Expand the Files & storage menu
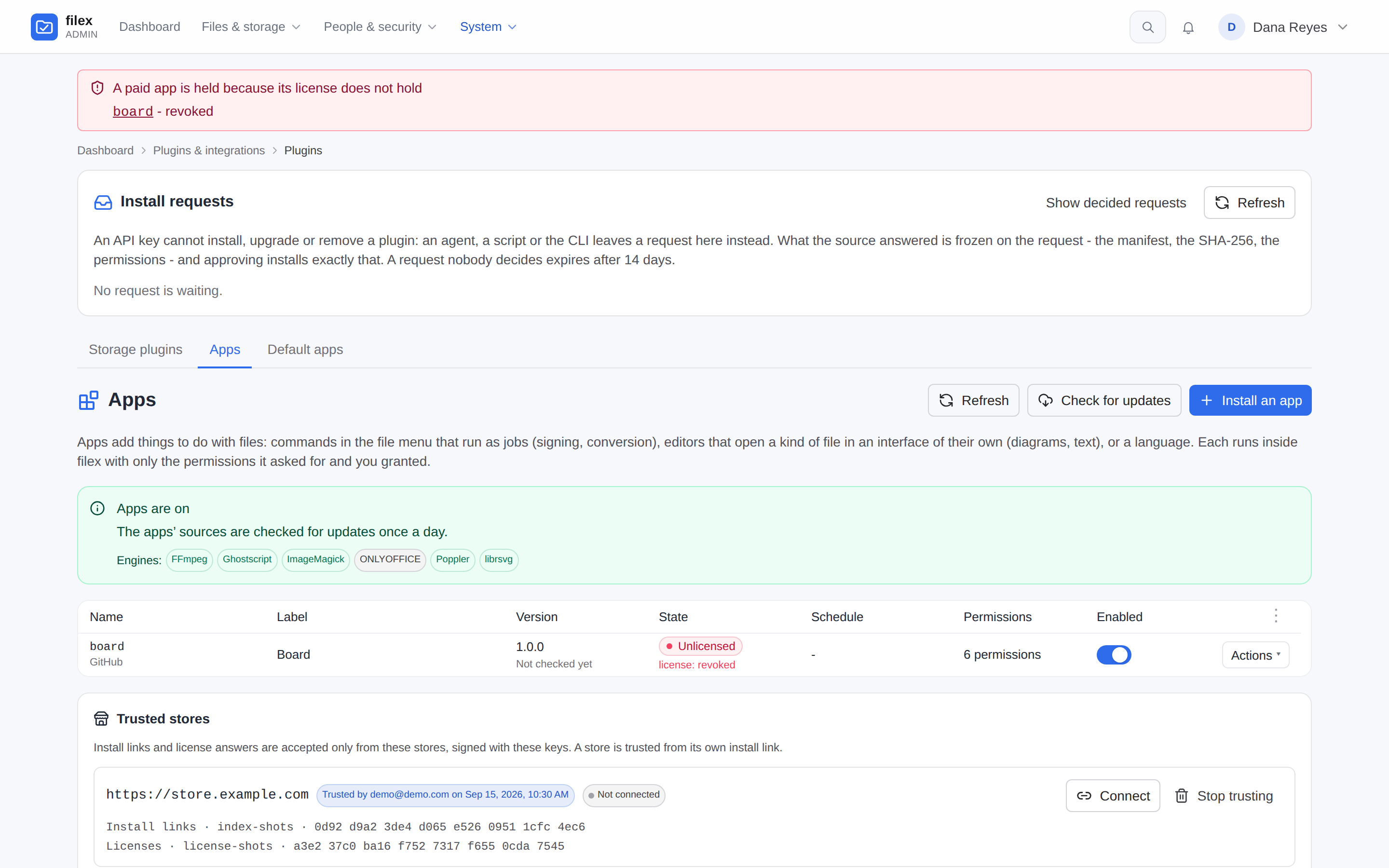Screen dimensions: 1389x868 point(251,27)
